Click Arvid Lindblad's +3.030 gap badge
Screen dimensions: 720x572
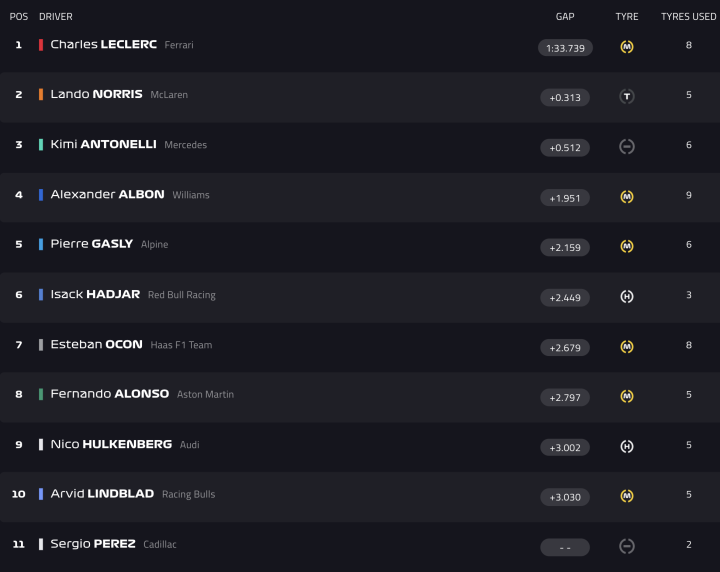pyautogui.click(x=565, y=497)
